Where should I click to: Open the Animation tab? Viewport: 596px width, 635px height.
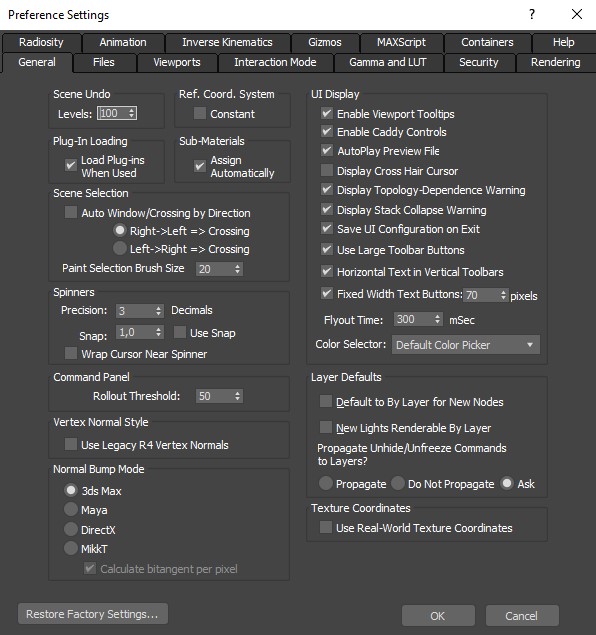[123, 42]
